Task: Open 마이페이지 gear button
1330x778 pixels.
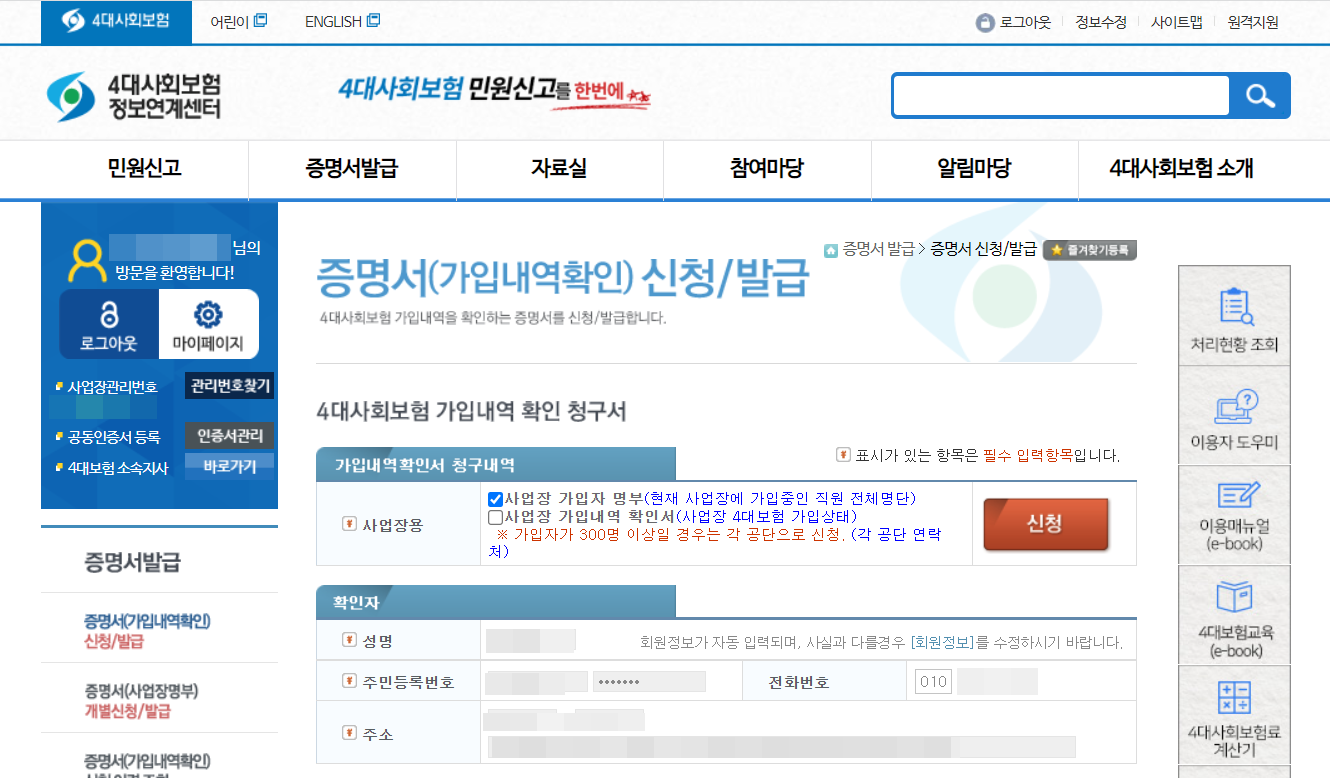Action: click(x=208, y=325)
